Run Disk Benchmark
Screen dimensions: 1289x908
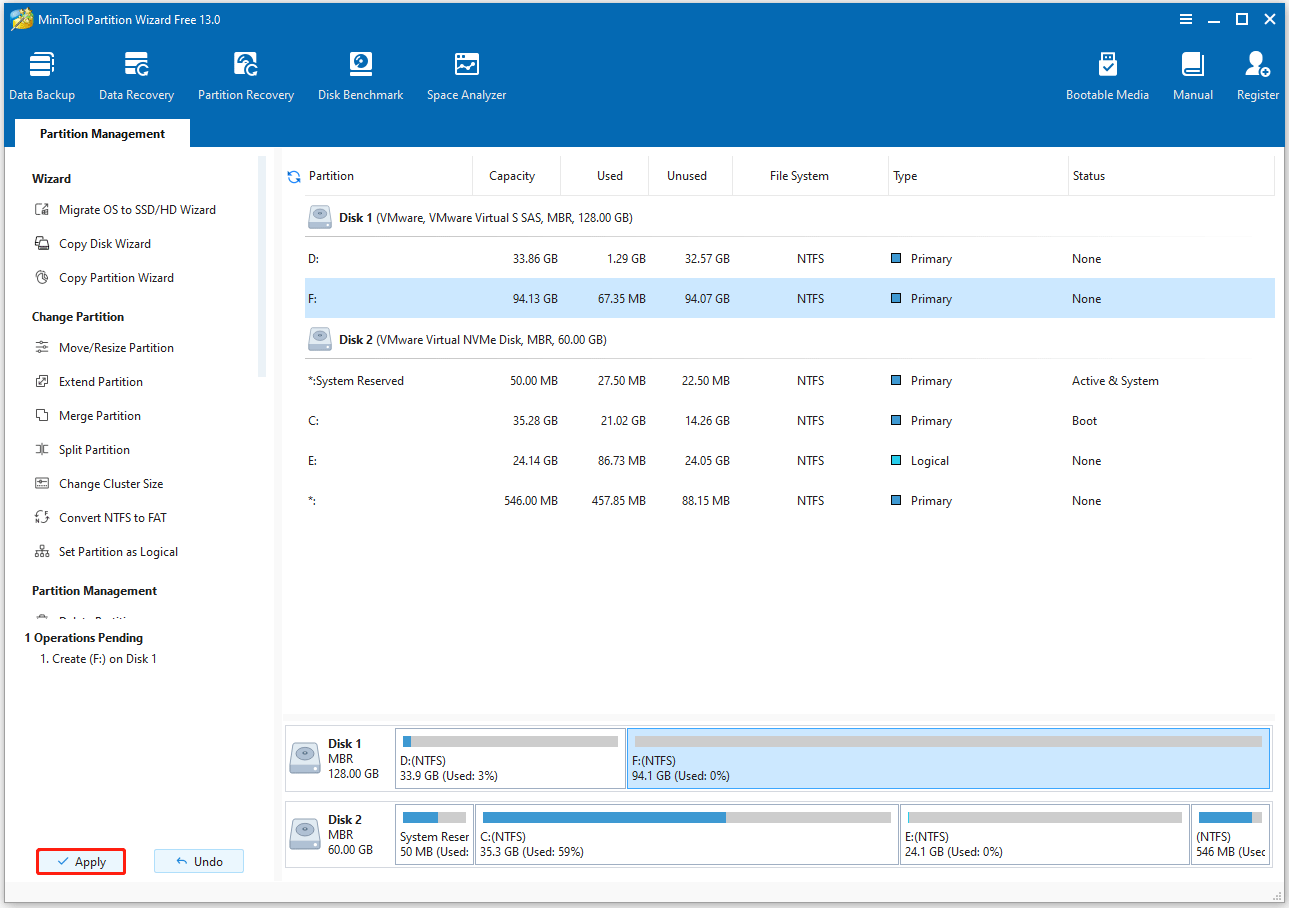tap(360, 75)
